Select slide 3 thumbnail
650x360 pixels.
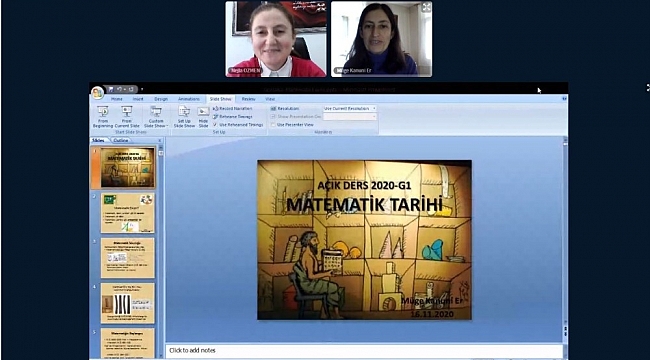click(x=128, y=258)
